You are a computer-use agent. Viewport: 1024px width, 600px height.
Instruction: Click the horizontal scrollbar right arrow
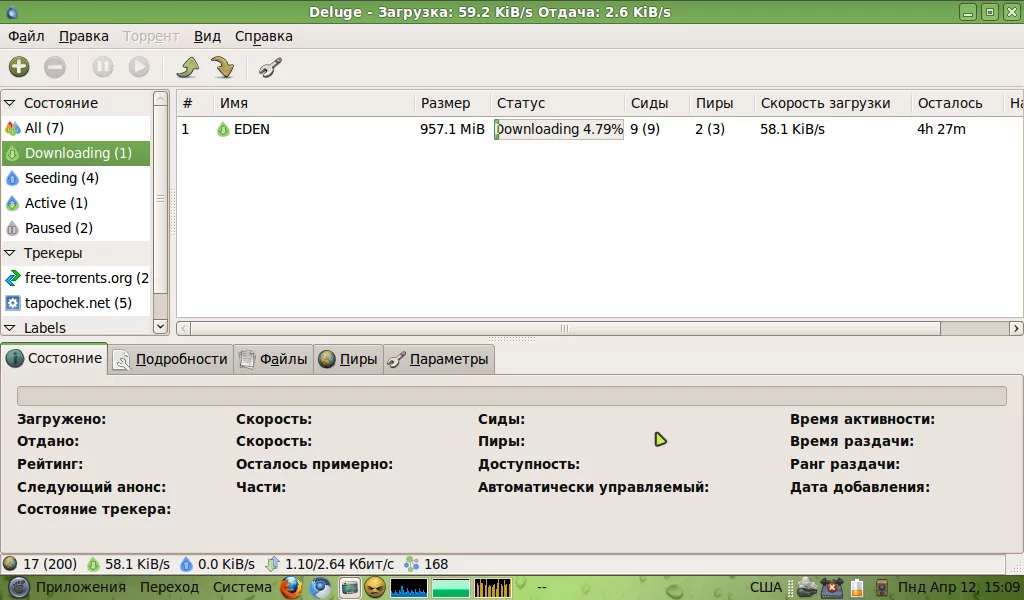1016,328
